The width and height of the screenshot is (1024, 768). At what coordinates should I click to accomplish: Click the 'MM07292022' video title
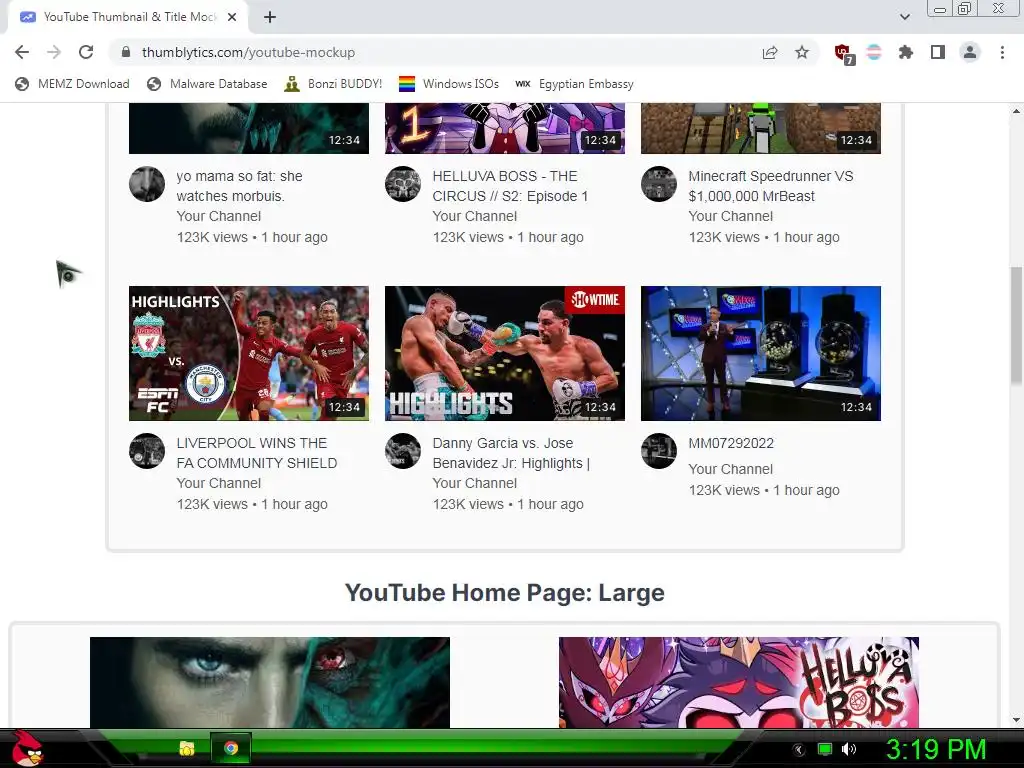tap(731, 443)
